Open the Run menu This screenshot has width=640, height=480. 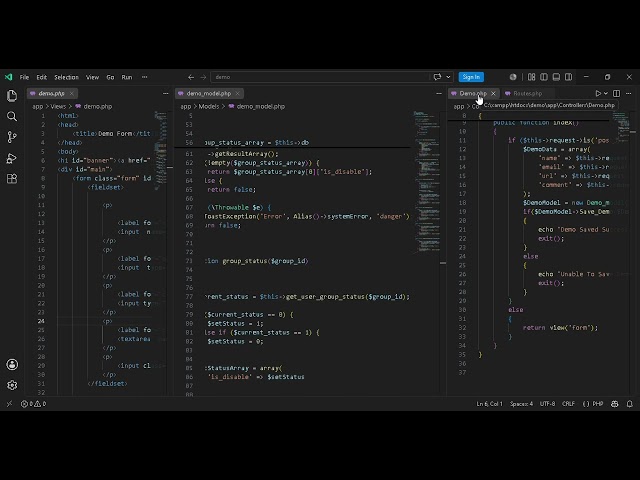click(x=127, y=77)
